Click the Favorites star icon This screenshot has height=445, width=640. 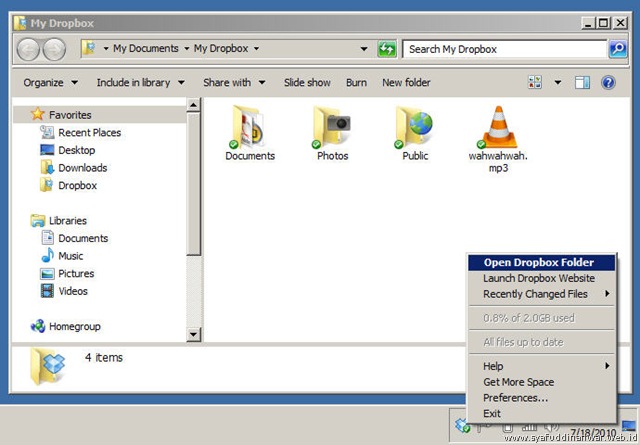(x=38, y=114)
